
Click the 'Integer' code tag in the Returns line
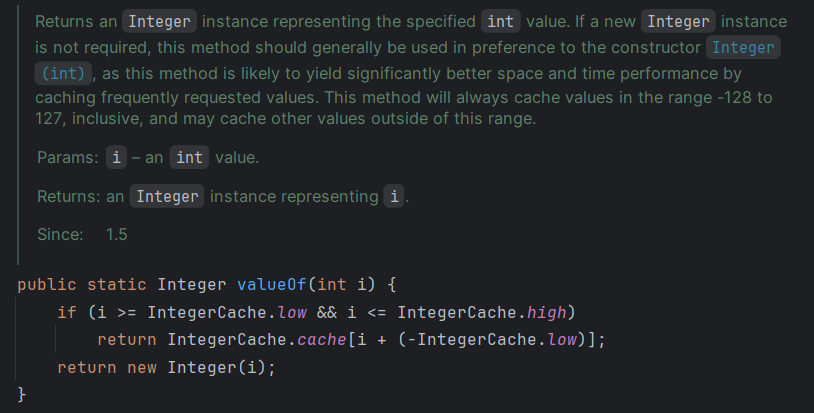(167, 196)
